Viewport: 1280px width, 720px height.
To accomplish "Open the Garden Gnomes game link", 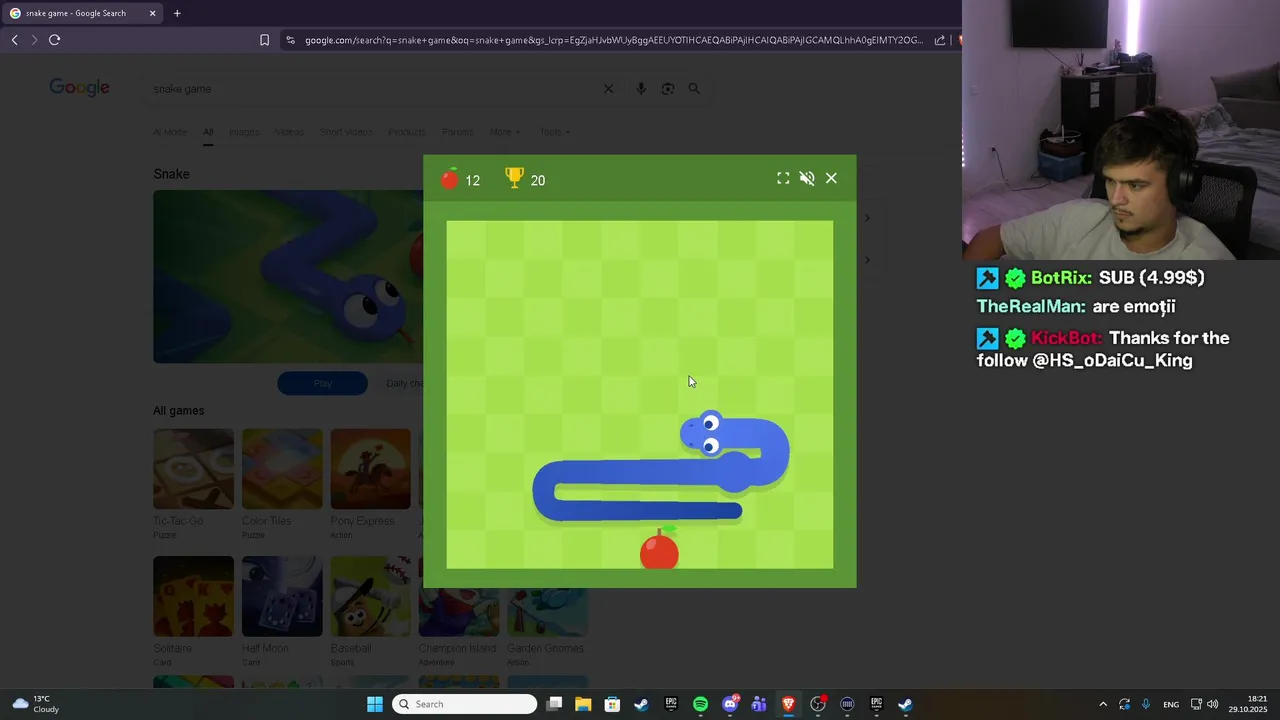I will coord(547,612).
